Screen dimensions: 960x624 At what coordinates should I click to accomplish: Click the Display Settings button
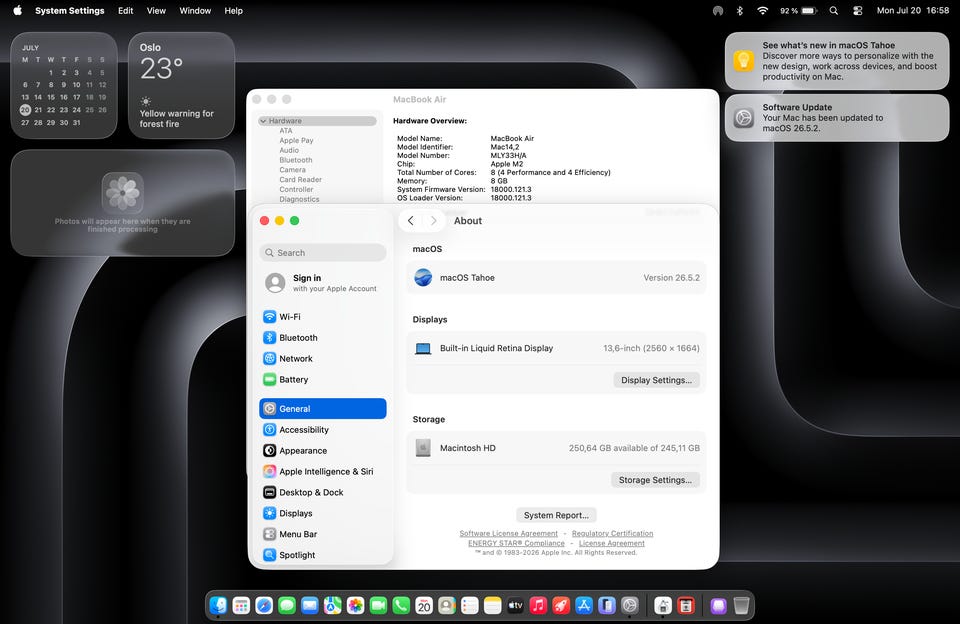(x=656, y=380)
